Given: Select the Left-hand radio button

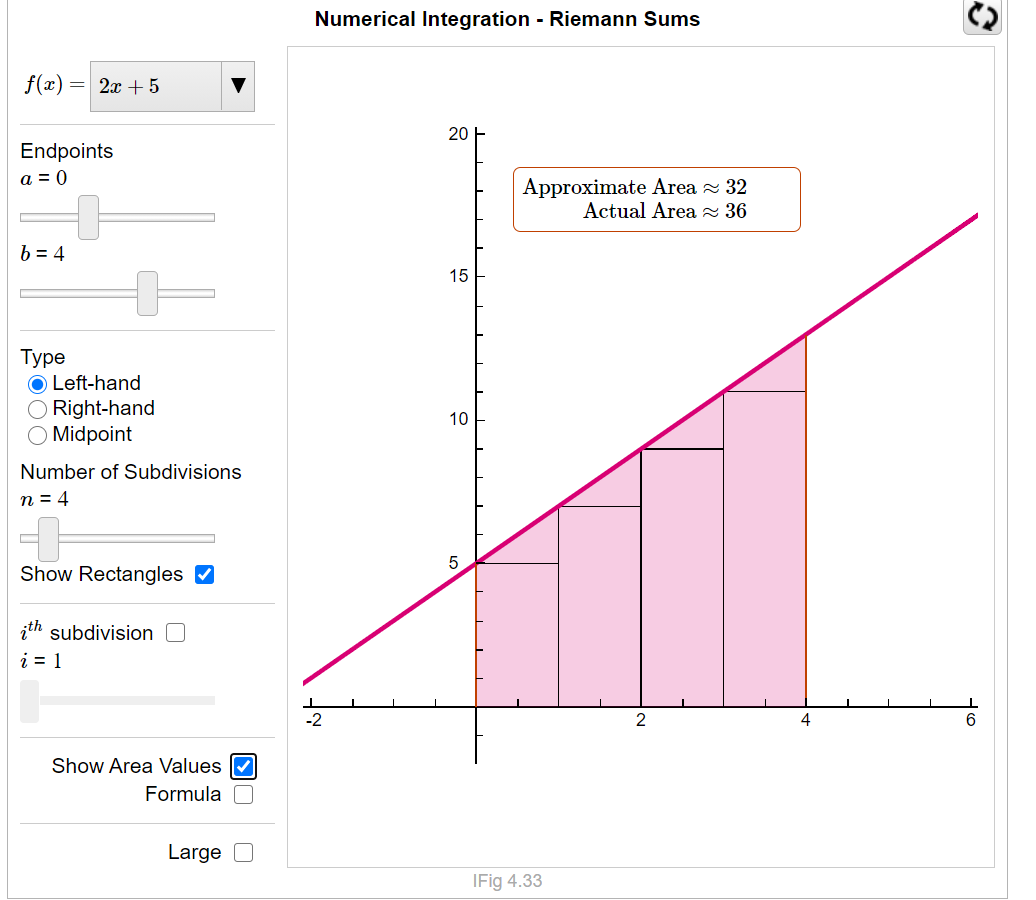Looking at the screenshot, I should [37, 383].
